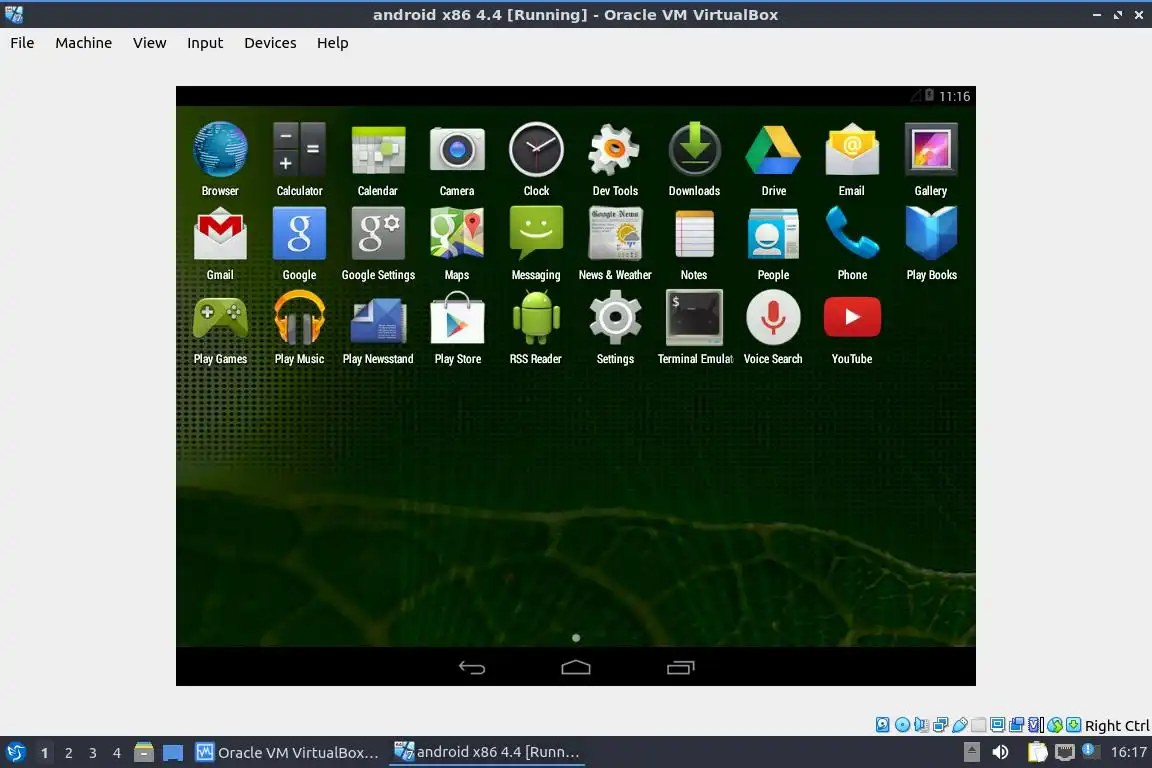Open the Help menu
The image size is (1152, 768).
(333, 43)
